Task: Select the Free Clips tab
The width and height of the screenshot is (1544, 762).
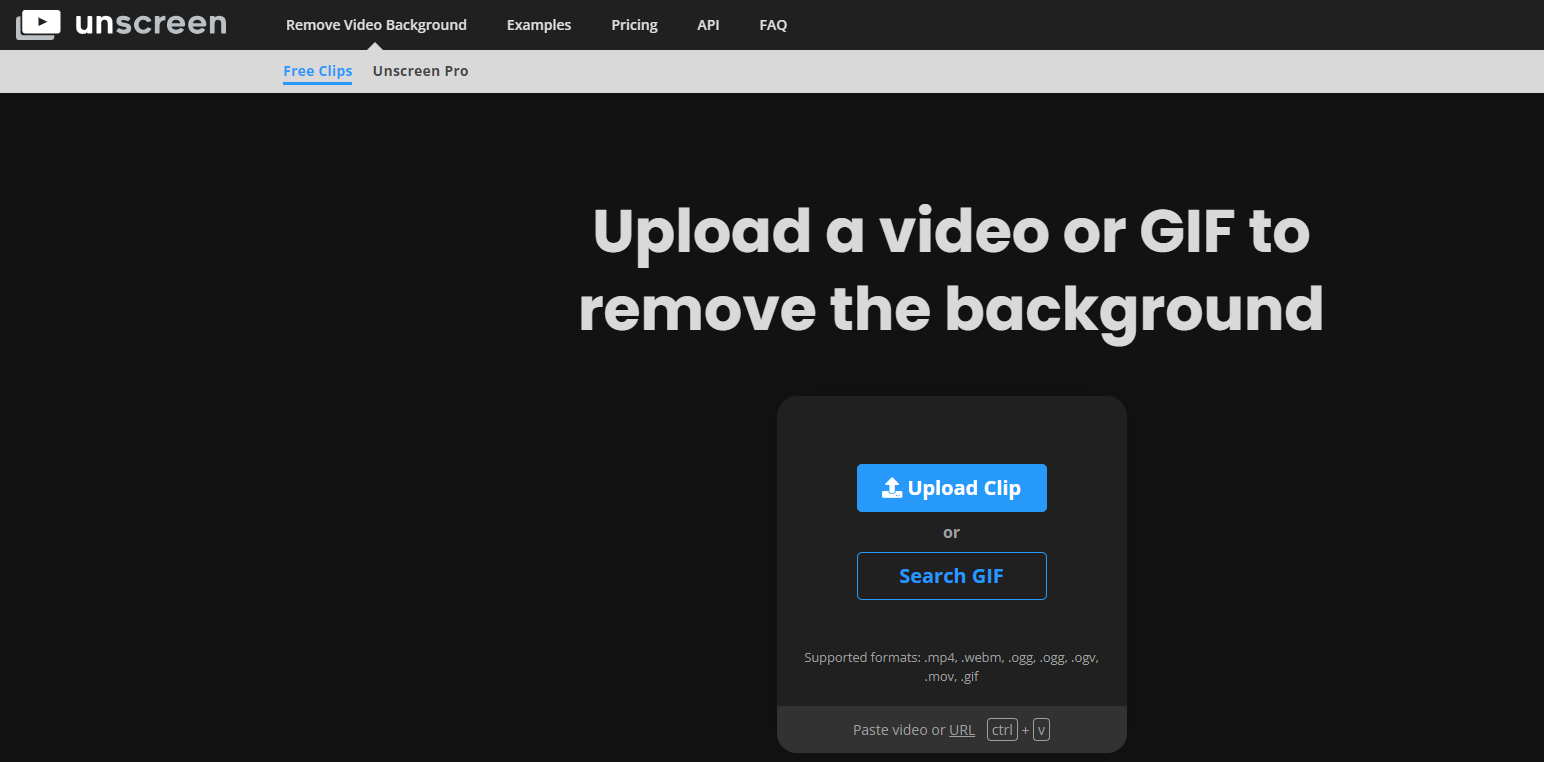Action: (318, 71)
